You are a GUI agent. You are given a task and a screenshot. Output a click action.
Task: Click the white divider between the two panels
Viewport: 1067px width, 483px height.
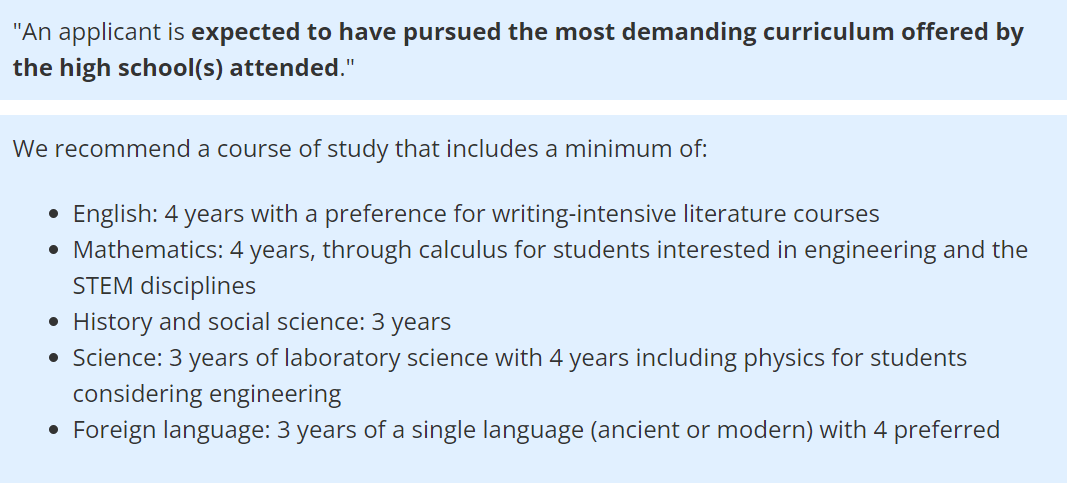click(x=533, y=107)
